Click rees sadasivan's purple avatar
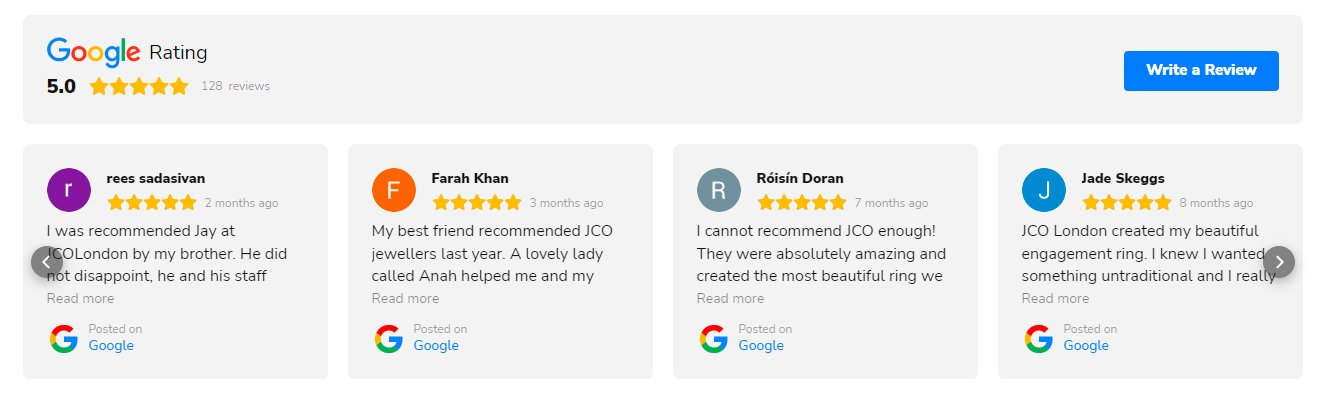The height and width of the screenshot is (396, 1330). point(68,190)
